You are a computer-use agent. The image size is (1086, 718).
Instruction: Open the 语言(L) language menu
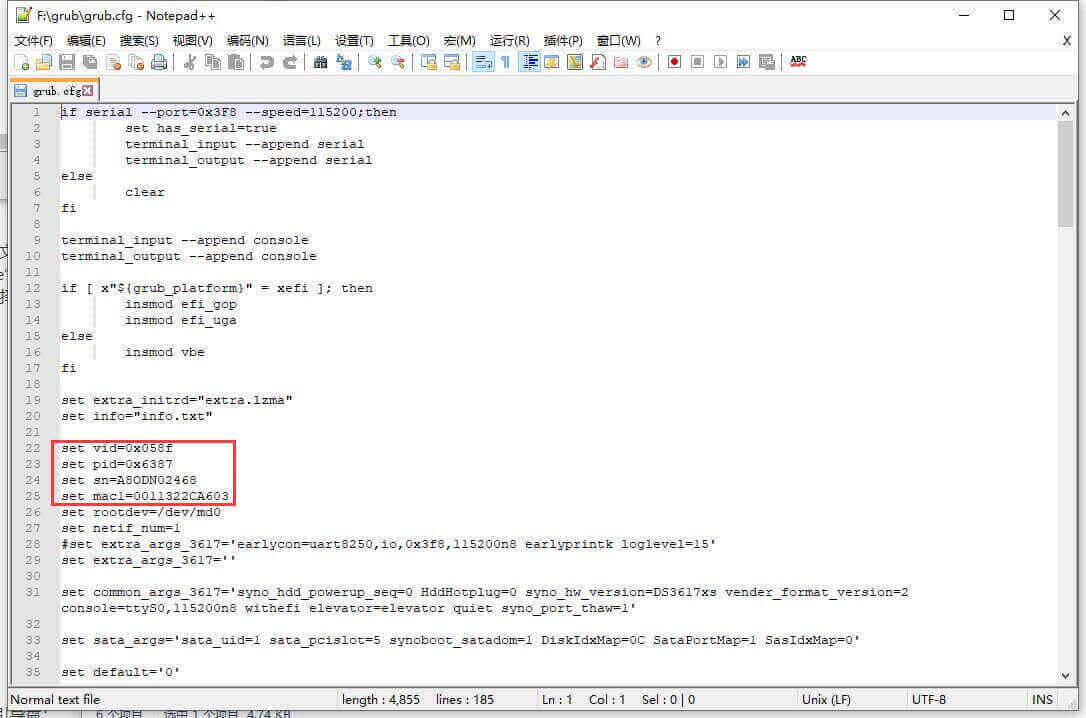click(301, 40)
